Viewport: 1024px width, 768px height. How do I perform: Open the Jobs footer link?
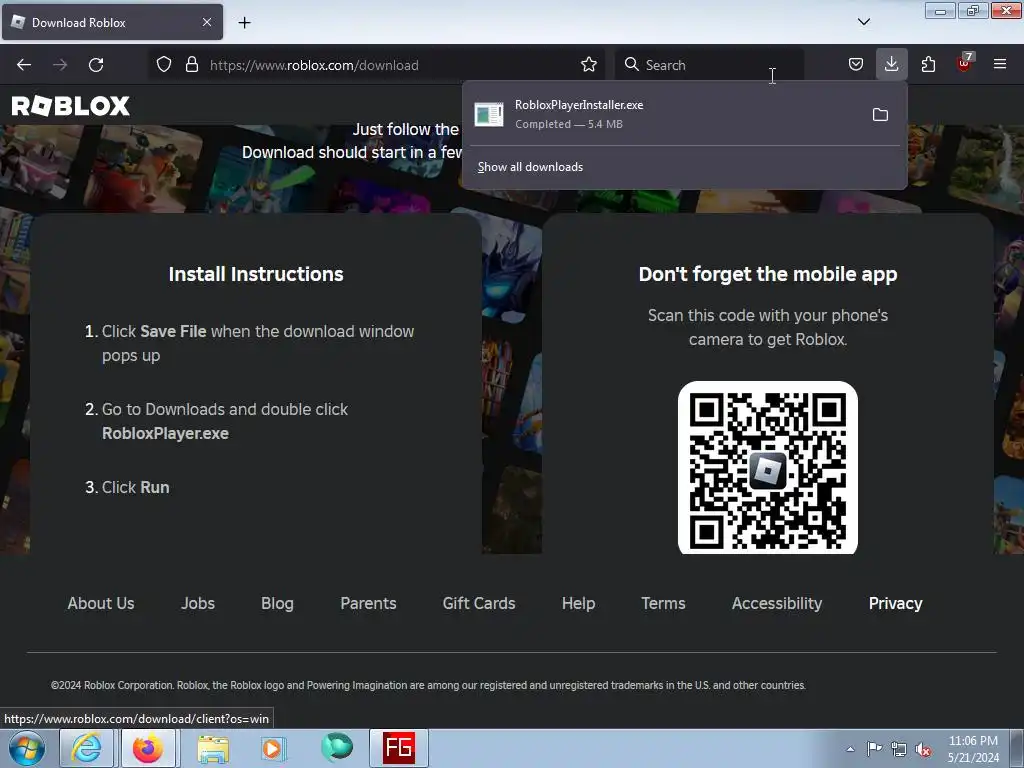pos(198,603)
